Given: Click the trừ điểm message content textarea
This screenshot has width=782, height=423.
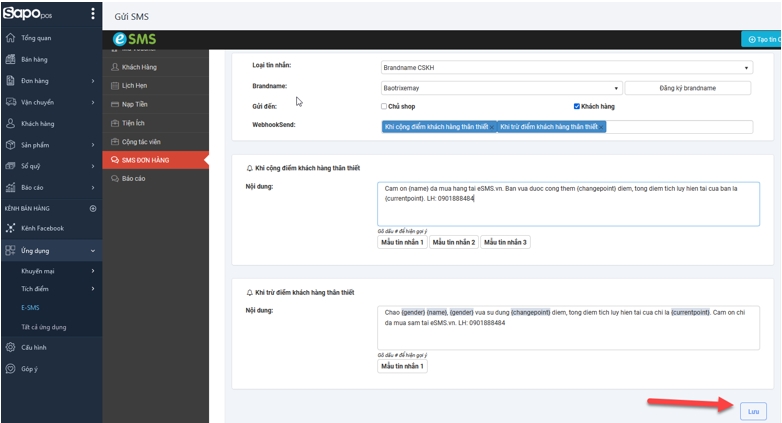Looking at the screenshot, I should (569, 328).
